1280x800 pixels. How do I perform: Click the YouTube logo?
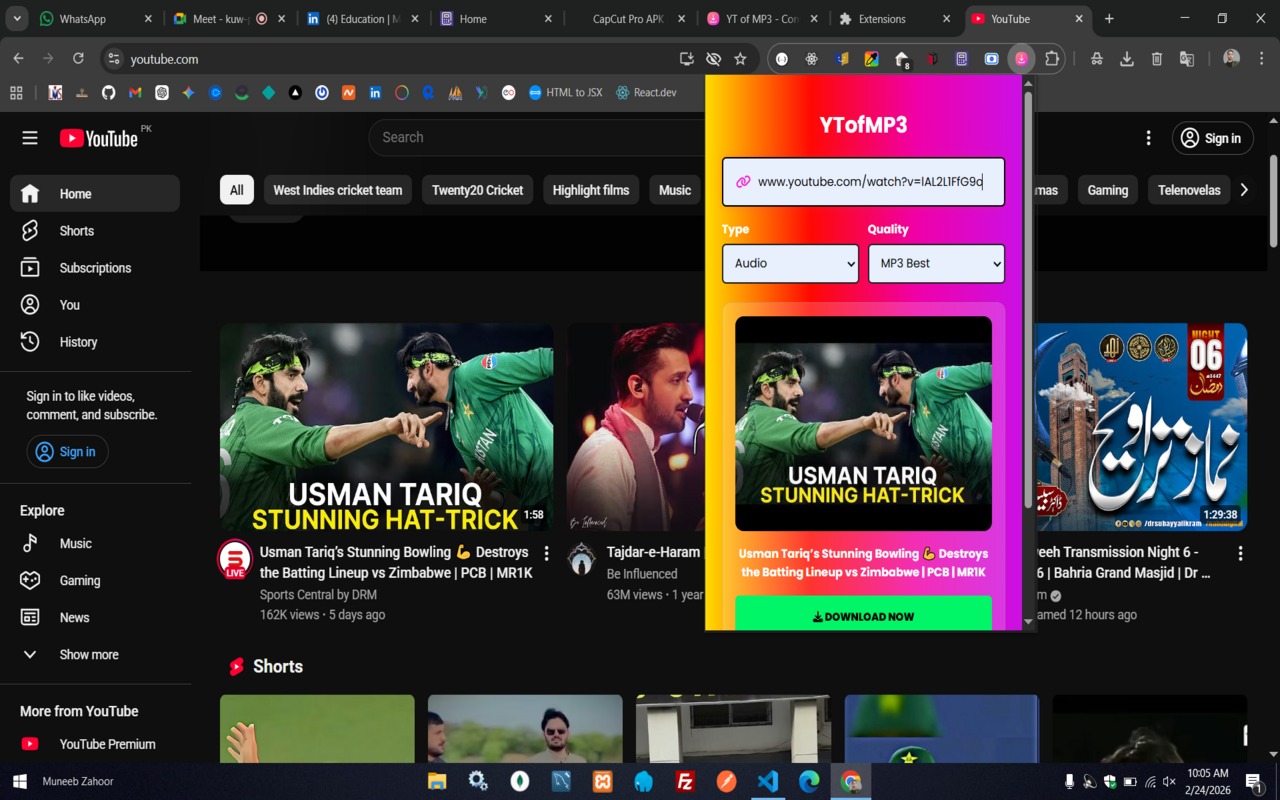(x=99, y=138)
